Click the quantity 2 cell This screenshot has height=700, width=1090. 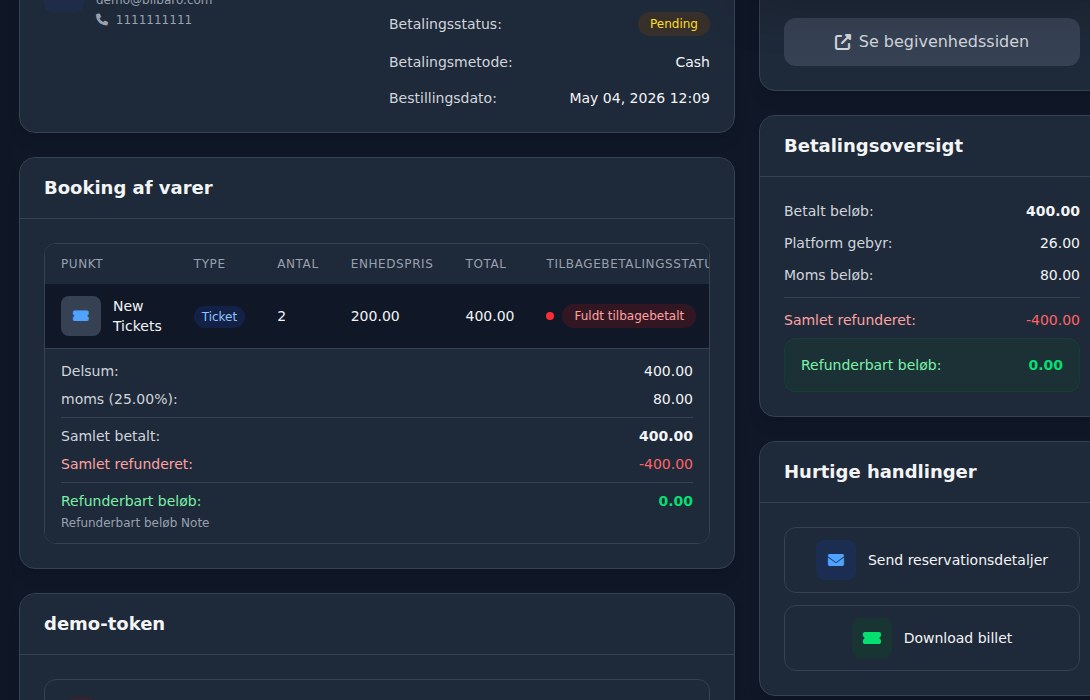(x=282, y=316)
